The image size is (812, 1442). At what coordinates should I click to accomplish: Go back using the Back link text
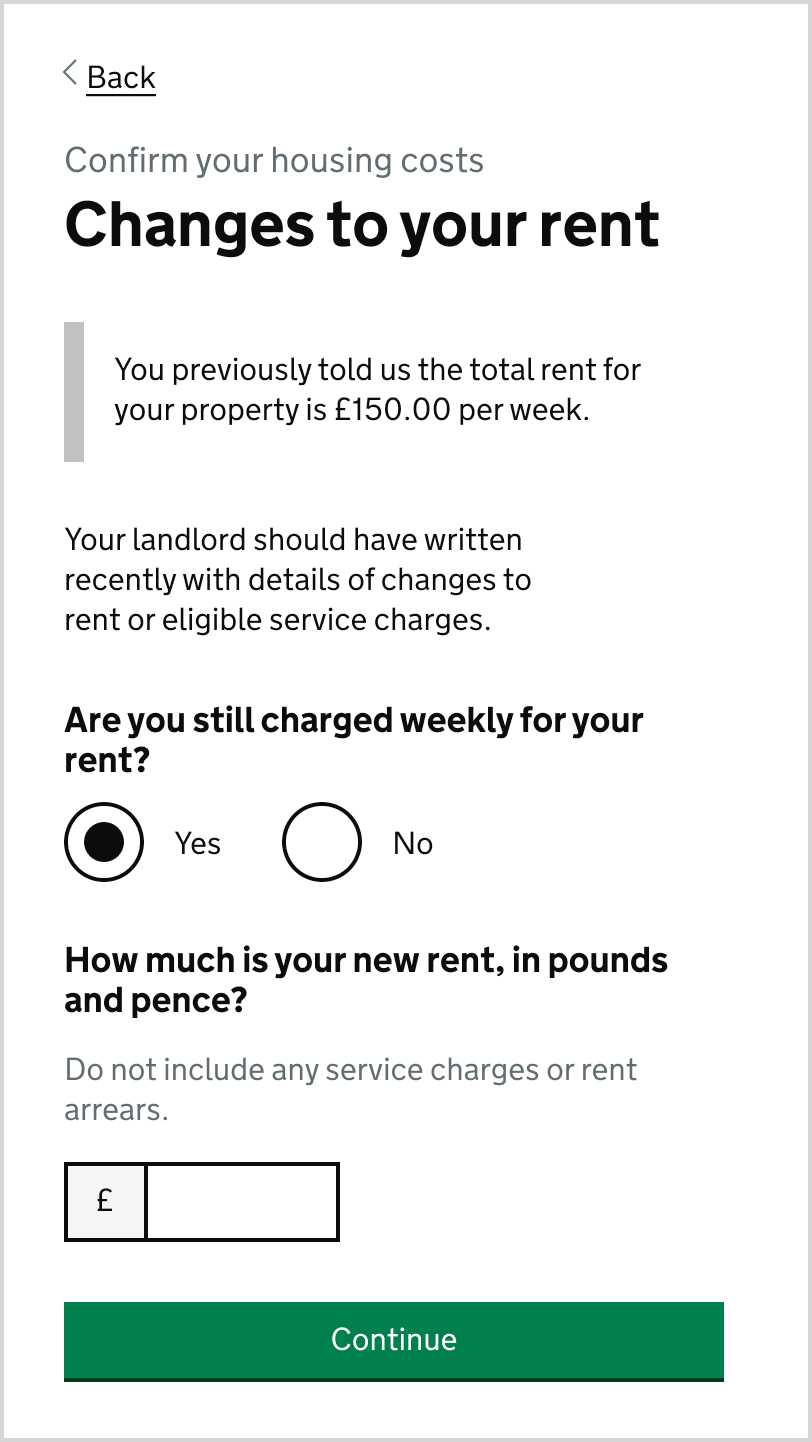click(121, 77)
